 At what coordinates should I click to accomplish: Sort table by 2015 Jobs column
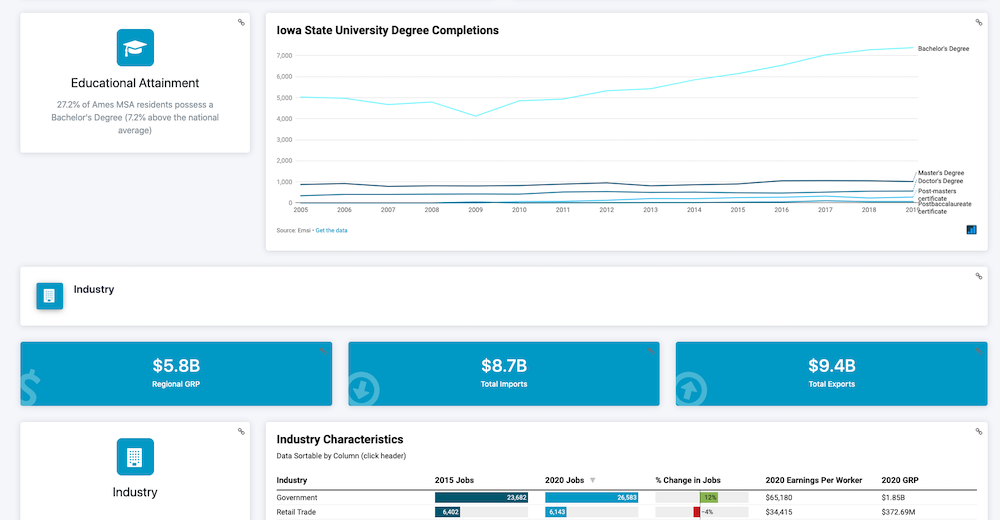454,480
